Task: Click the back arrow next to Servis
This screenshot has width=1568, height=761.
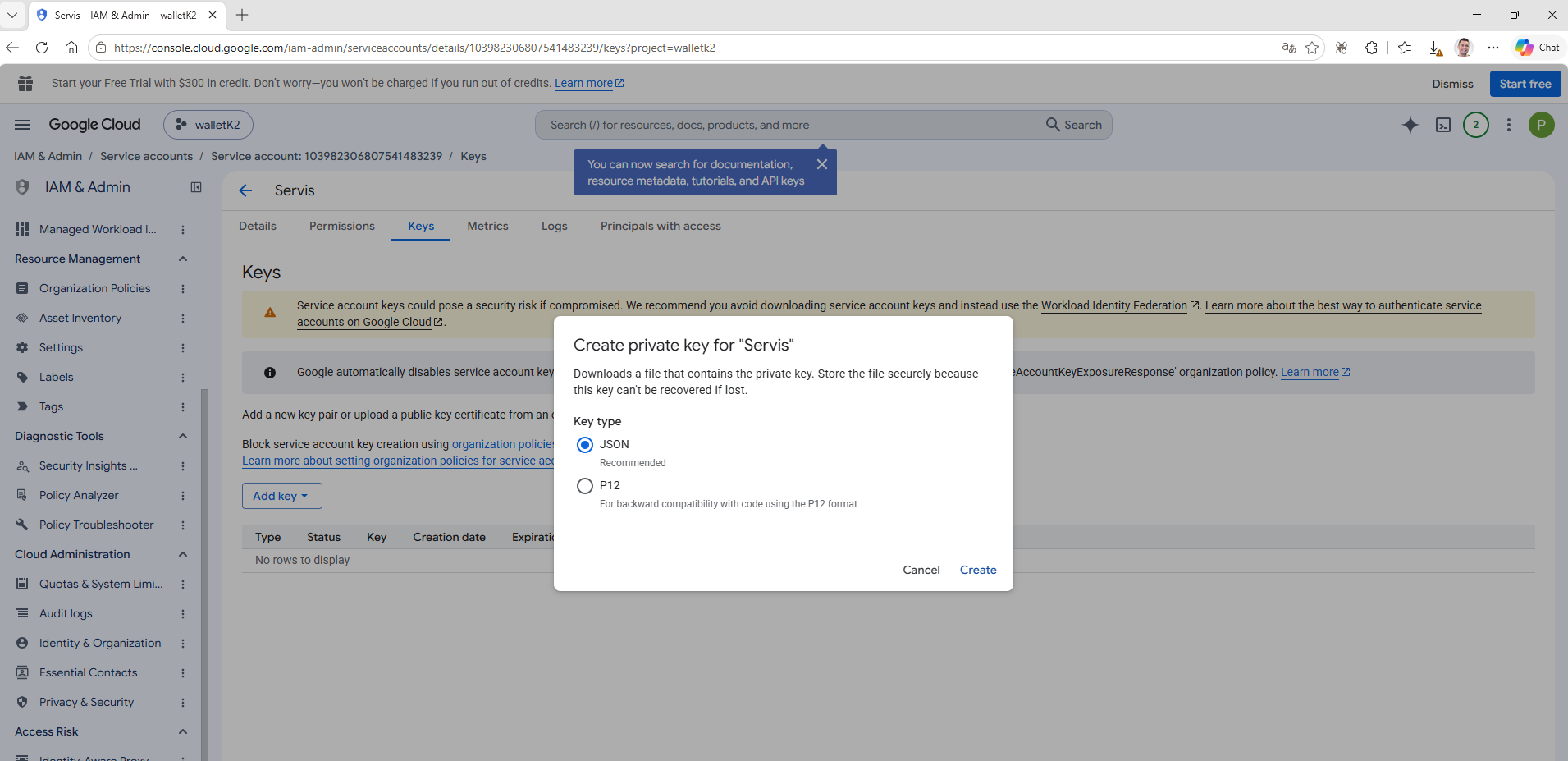Action: [245, 190]
